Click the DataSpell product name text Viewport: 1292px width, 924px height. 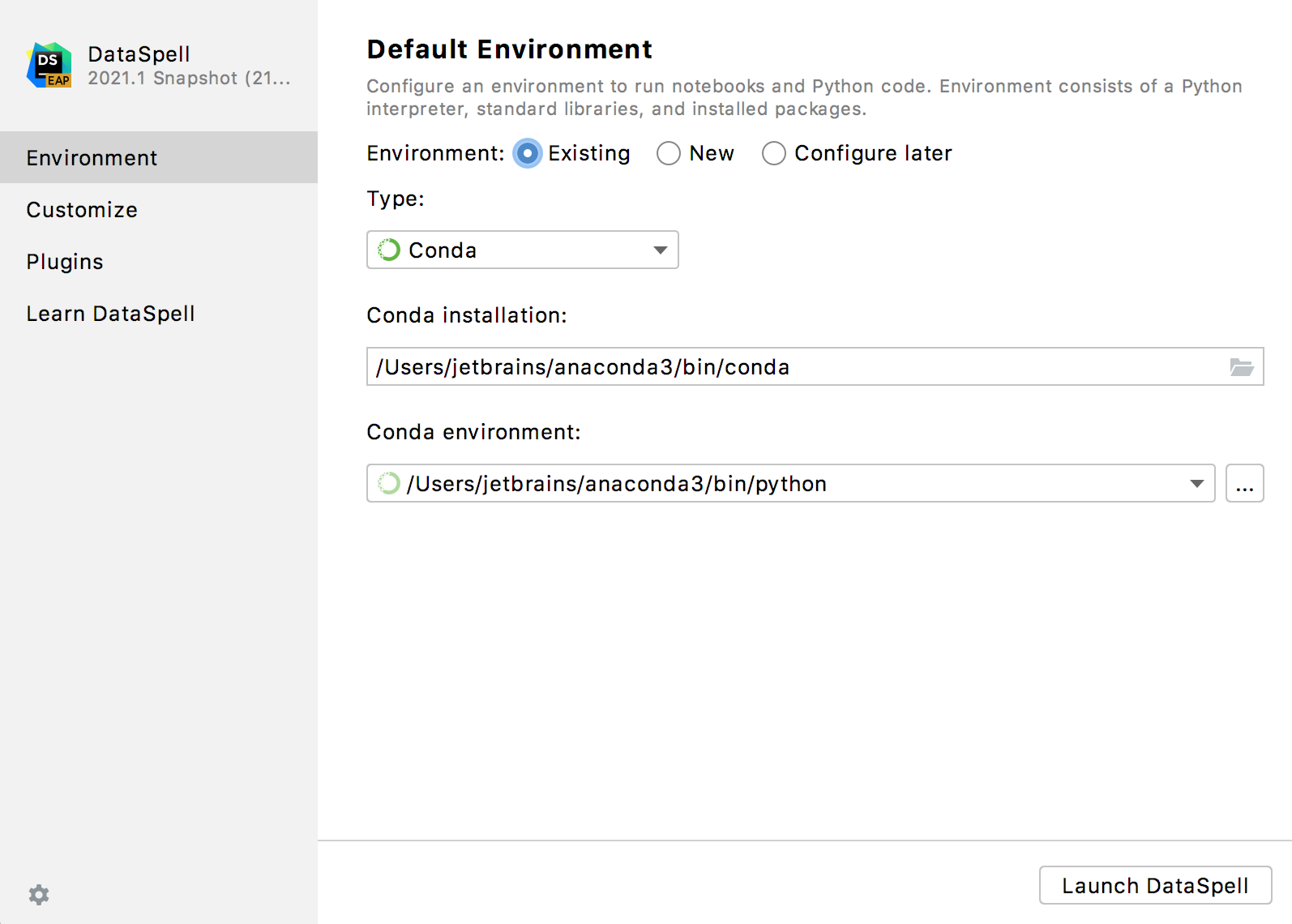[x=139, y=54]
